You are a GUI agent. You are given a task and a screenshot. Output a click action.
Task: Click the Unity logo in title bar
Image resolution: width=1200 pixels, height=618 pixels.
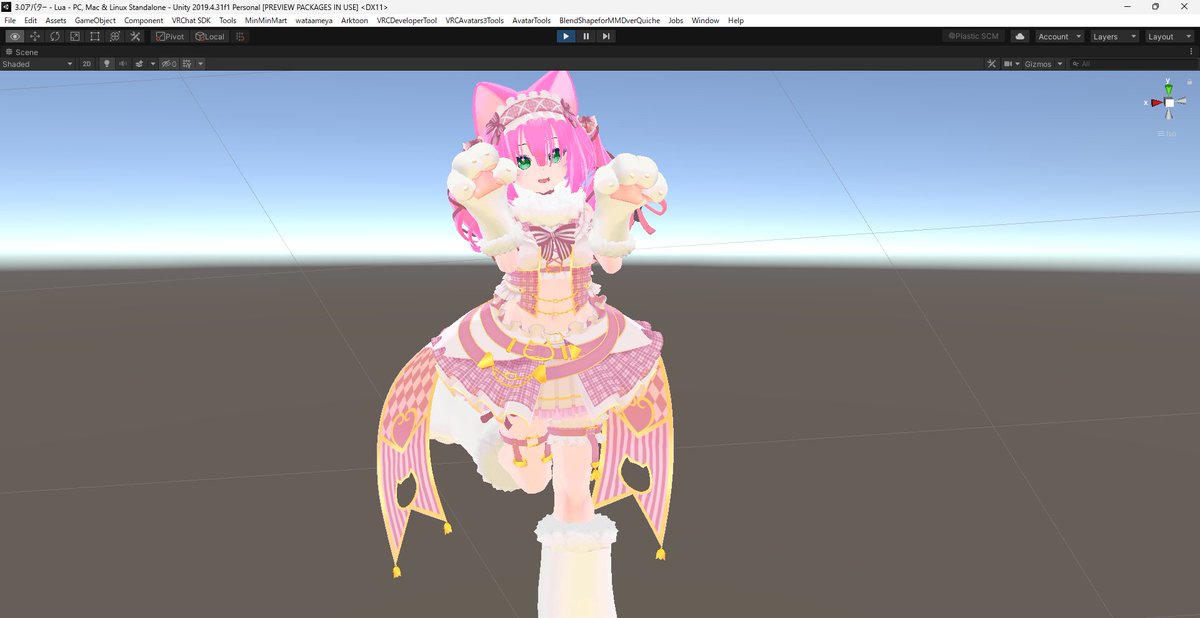[x=6, y=7]
